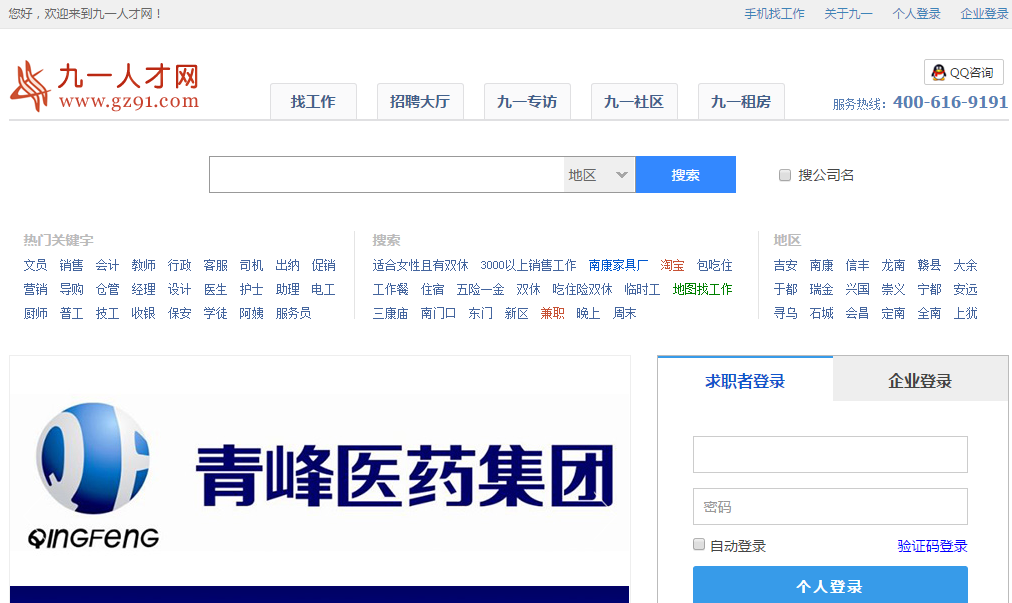Pick the 石城 region link
The height and width of the screenshot is (603, 1012).
(822, 313)
